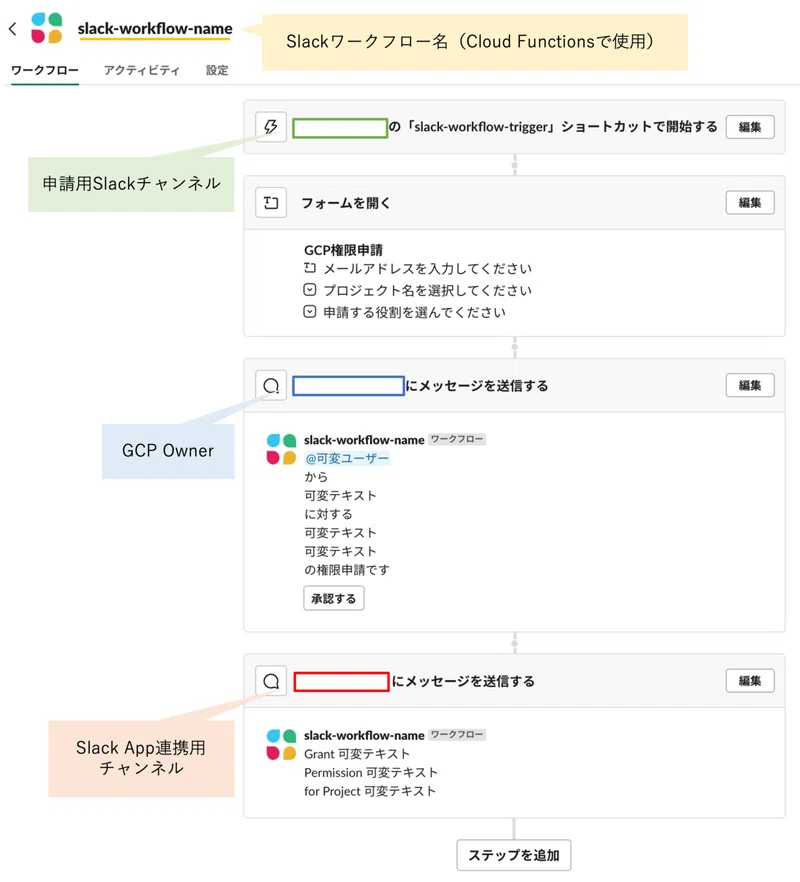Click the form step icon beside フォームを開く
Screen dimensions: 800x882
click(271, 202)
